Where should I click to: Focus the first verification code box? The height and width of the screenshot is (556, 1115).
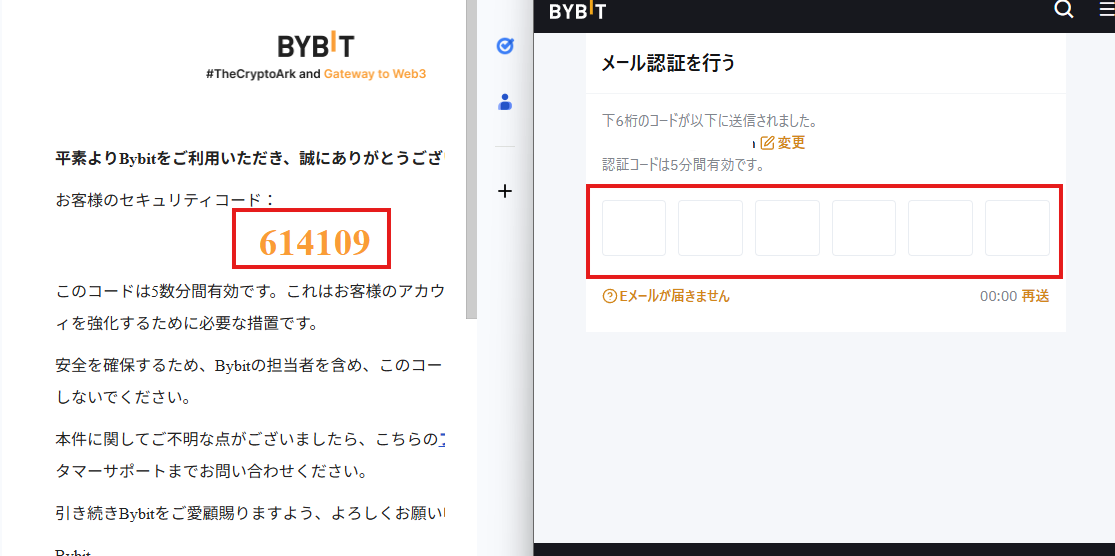click(x=634, y=228)
